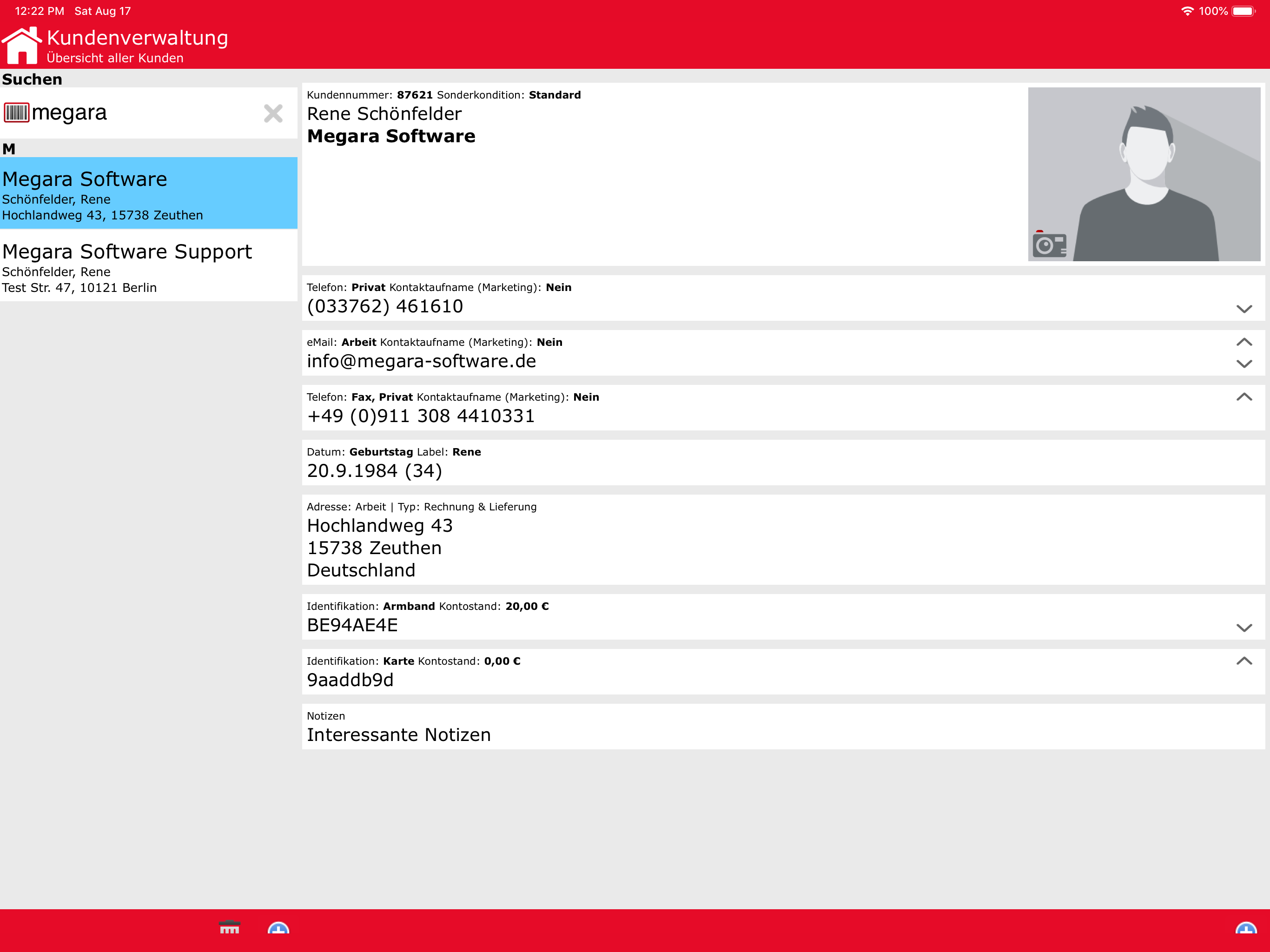Screen dimensions: 1270x952
Task: Tap the Sat Aug 17 date
Action: [x=103, y=11]
